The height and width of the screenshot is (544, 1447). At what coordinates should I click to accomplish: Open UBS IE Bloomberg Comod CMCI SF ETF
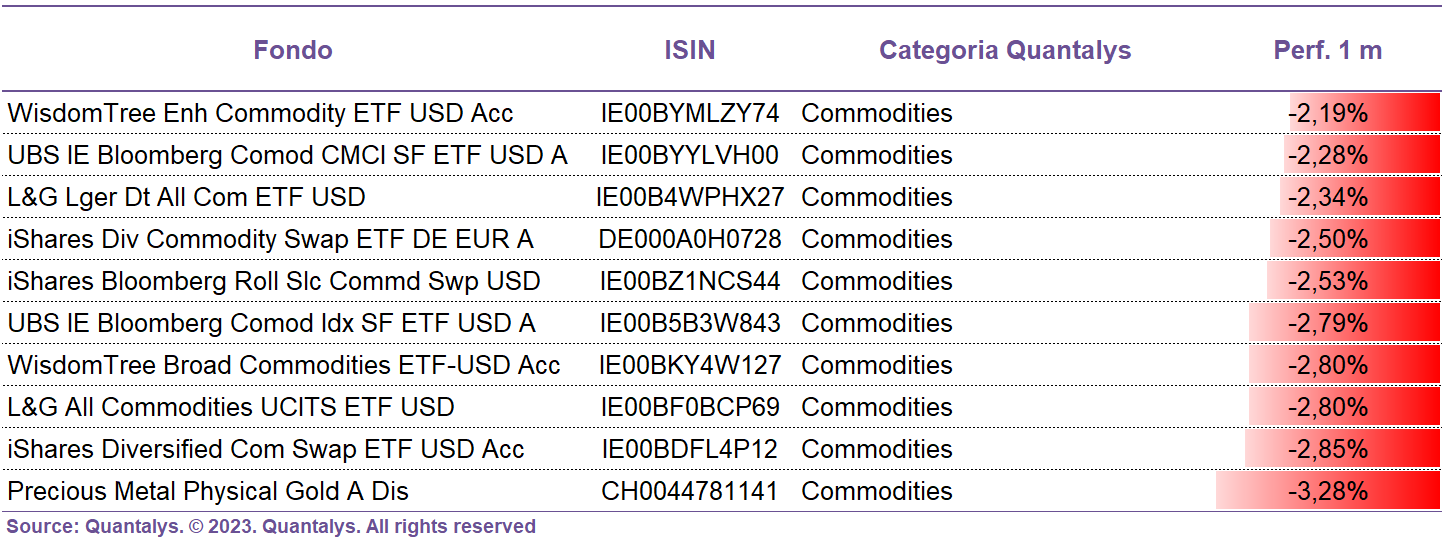(x=287, y=155)
